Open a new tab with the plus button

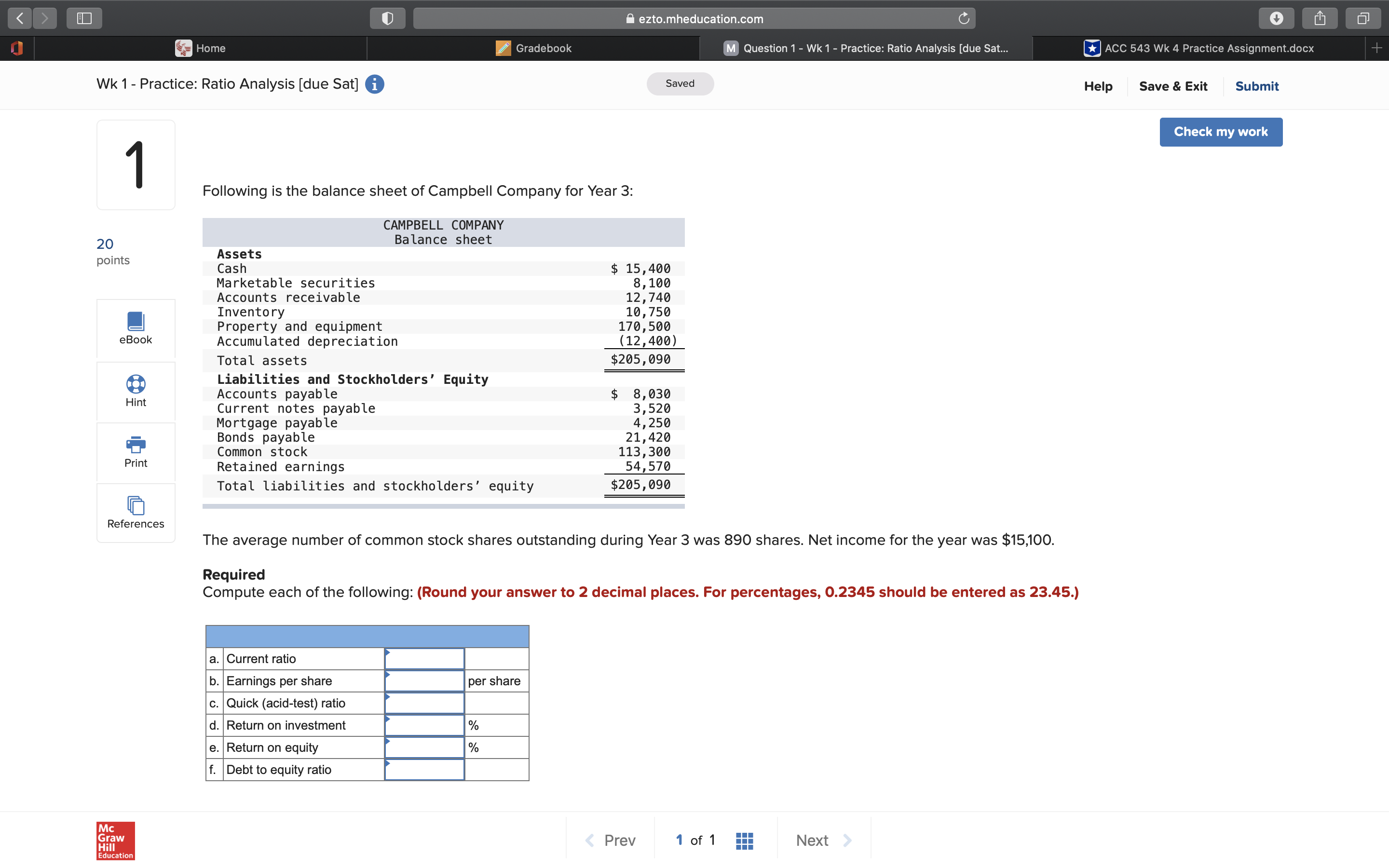(x=1377, y=48)
